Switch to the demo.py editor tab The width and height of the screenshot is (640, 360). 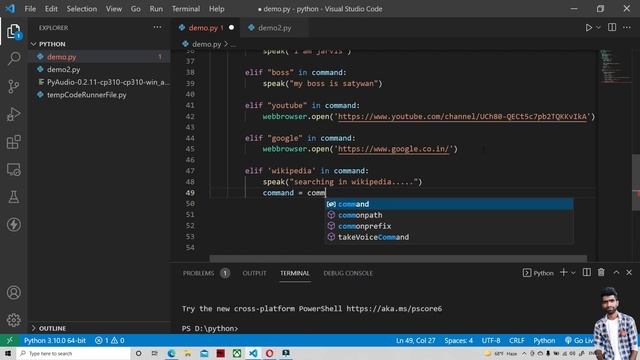tap(205, 28)
